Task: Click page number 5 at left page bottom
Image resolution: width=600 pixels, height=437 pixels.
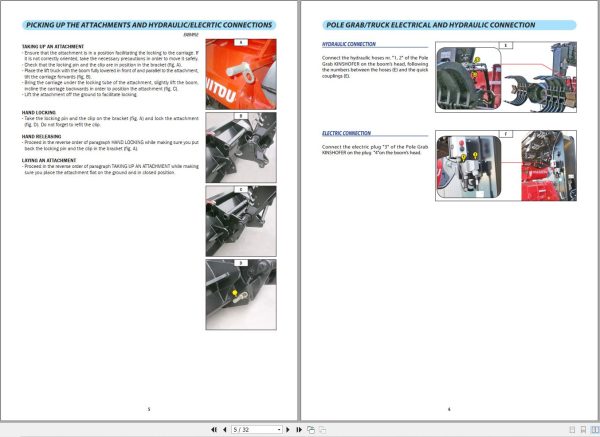Action: click(x=149, y=409)
